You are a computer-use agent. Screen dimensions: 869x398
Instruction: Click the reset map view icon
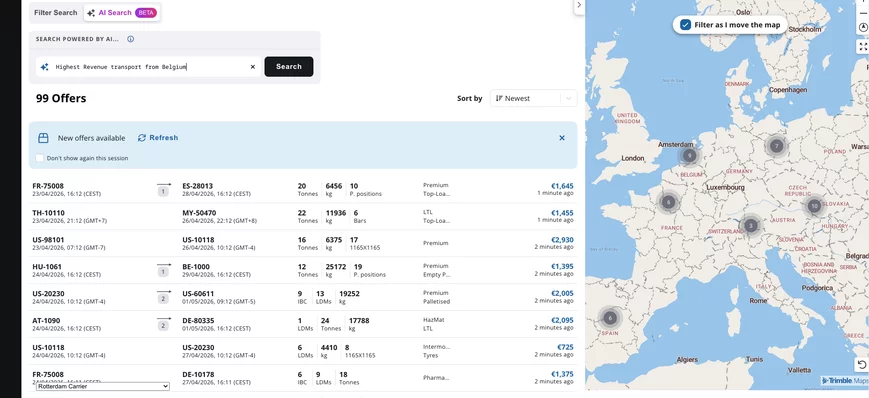coord(861,364)
